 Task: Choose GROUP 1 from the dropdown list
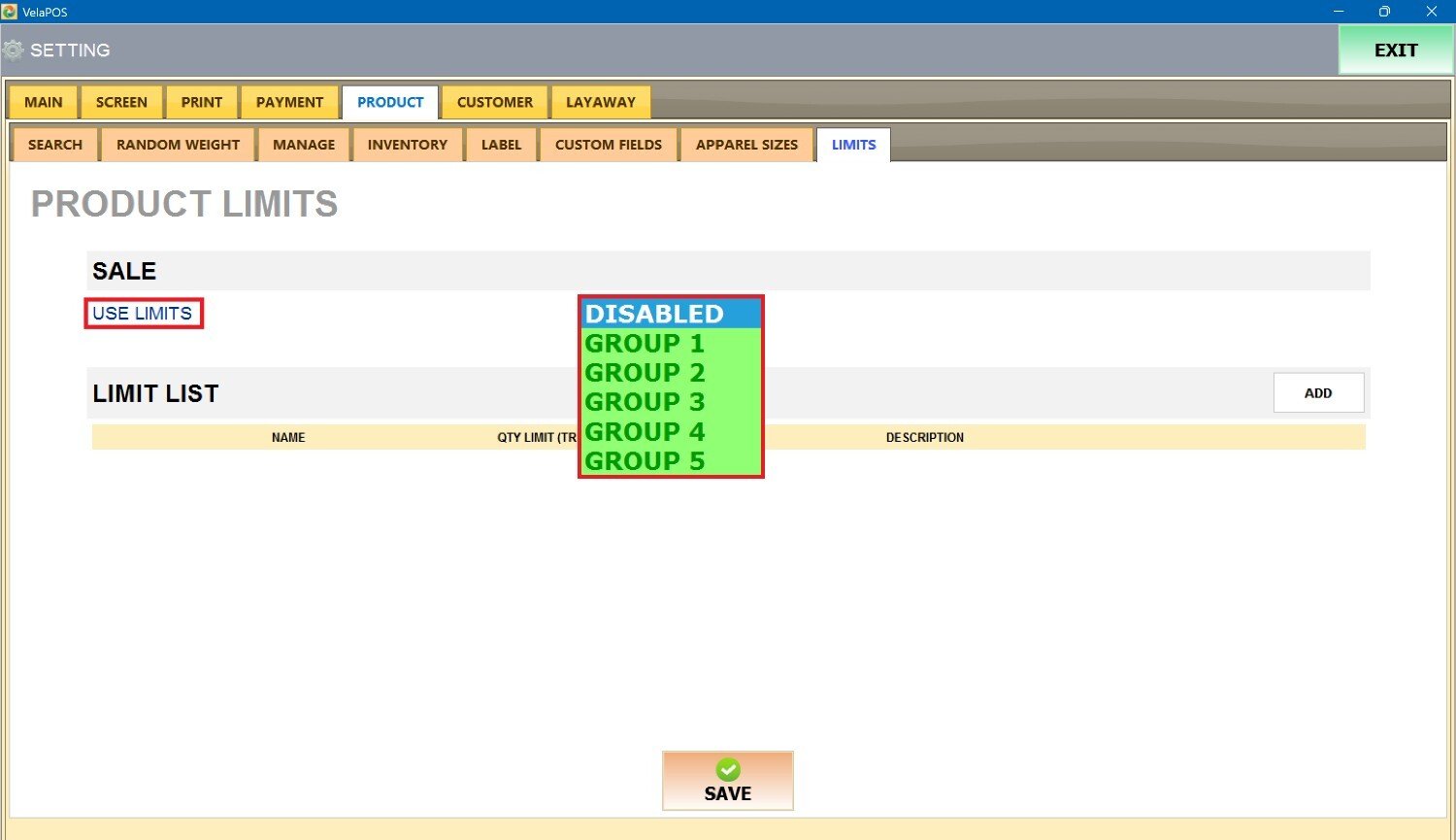pos(670,344)
